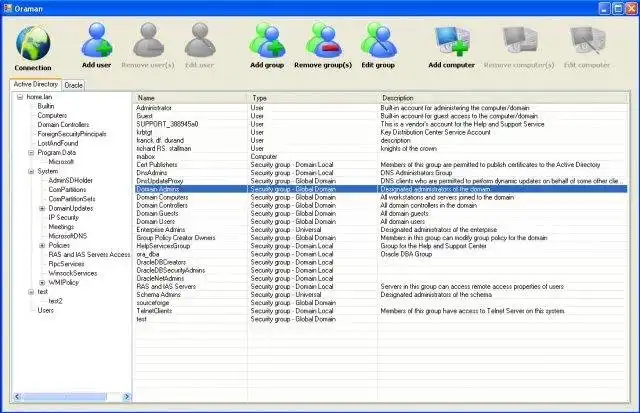Select the Domain Users row
This screenshot has height=413, width=640.
pyautogui.click(x=381, y=222)
